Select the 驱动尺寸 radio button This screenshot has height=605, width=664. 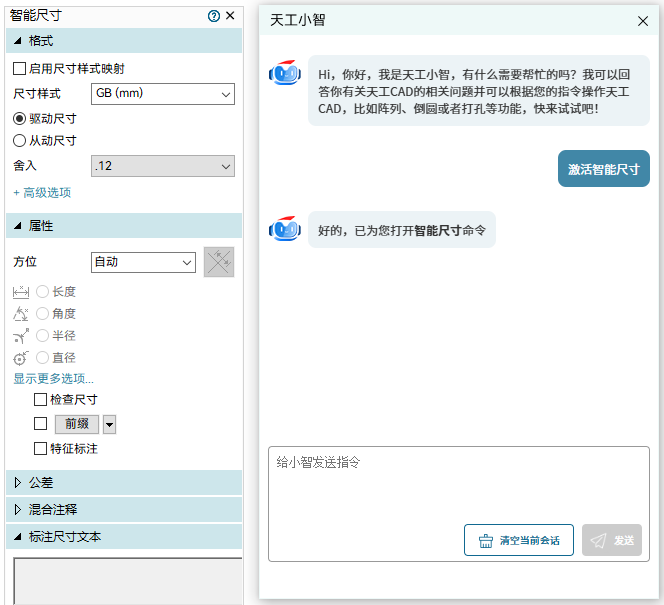(x=19, y=119)
